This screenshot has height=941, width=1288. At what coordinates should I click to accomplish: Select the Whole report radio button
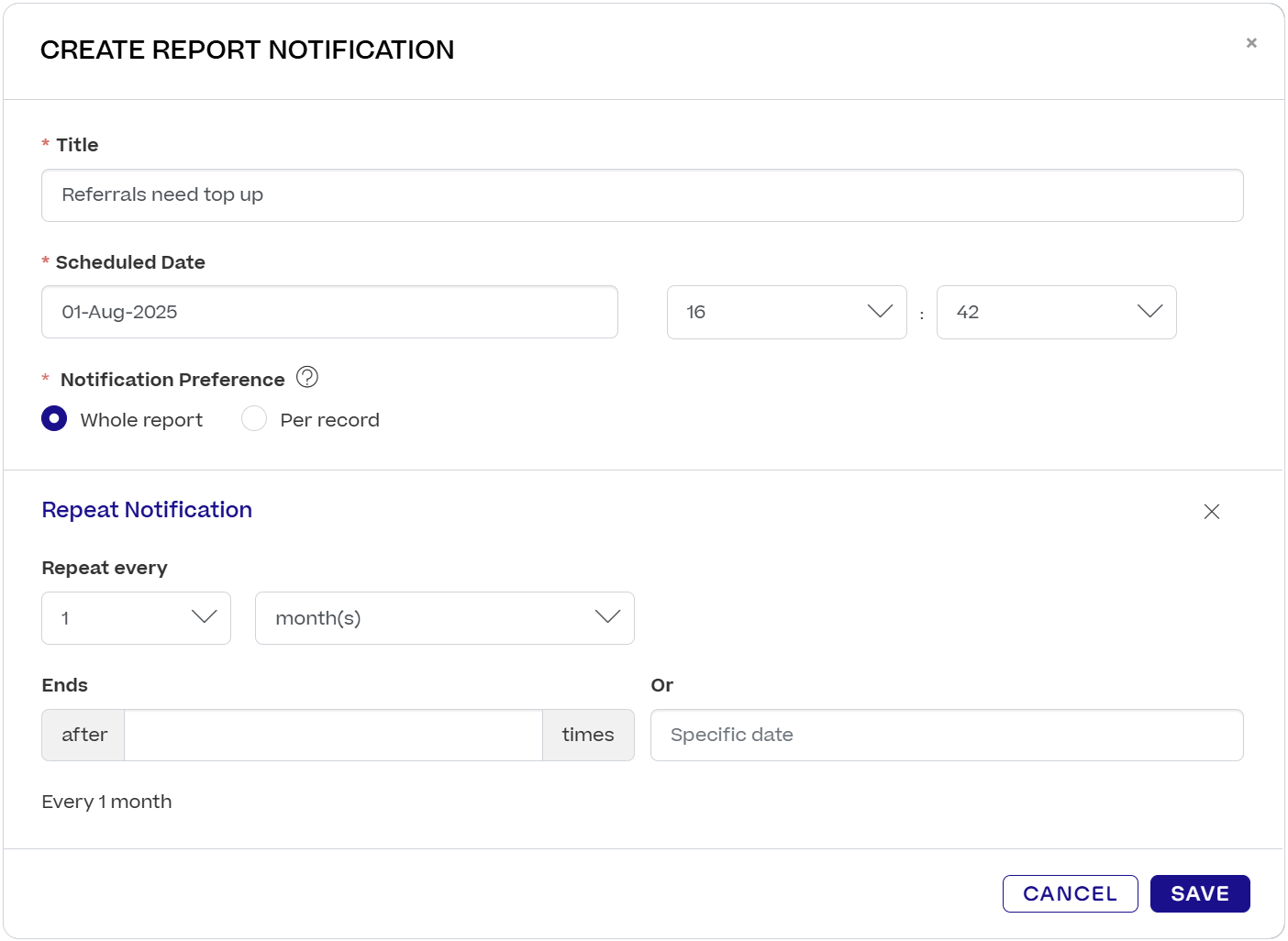pos(54,418)
